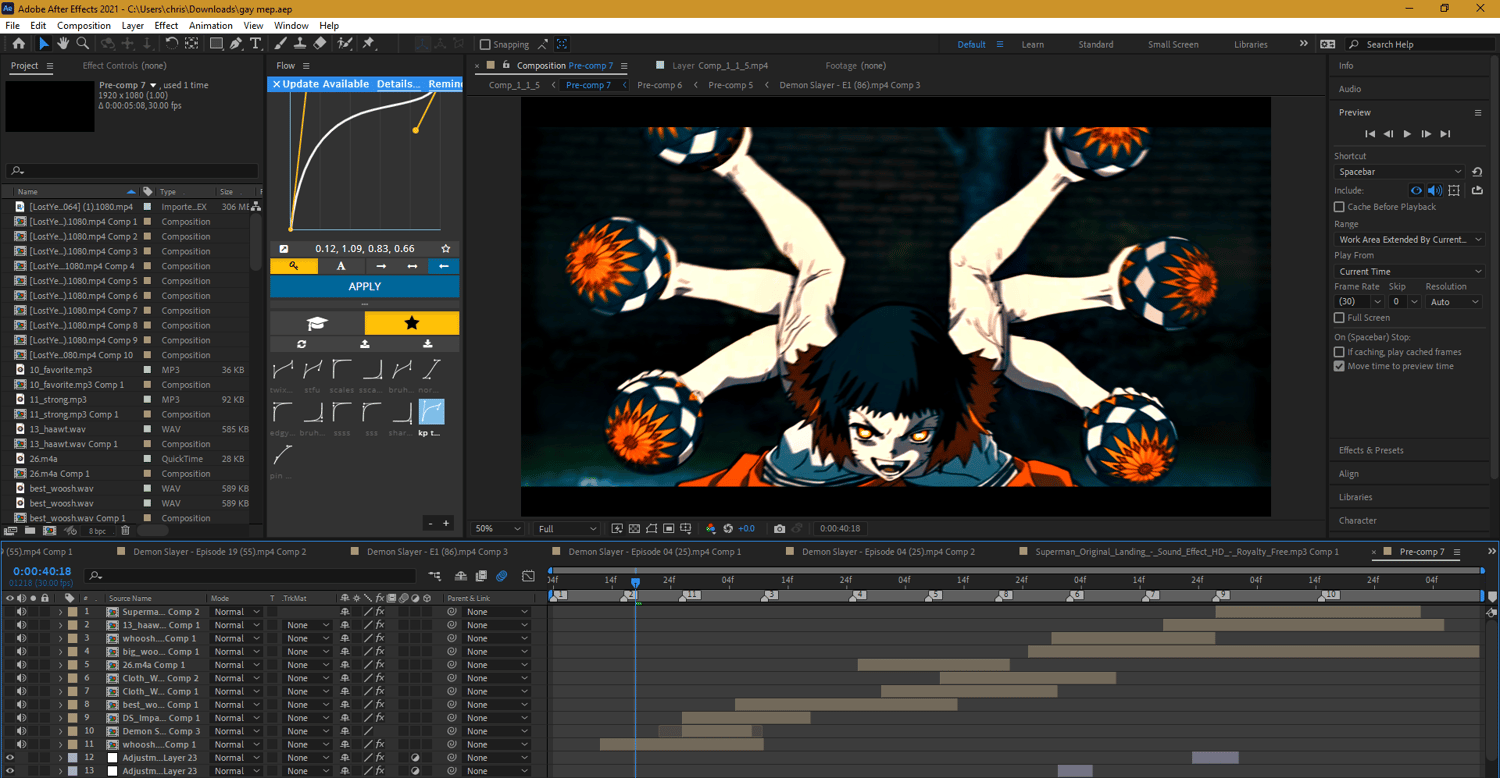Open the preview Resolution Auto dropdown
This screenshot has height=778, width=1500.
(x=1453, y=302)
